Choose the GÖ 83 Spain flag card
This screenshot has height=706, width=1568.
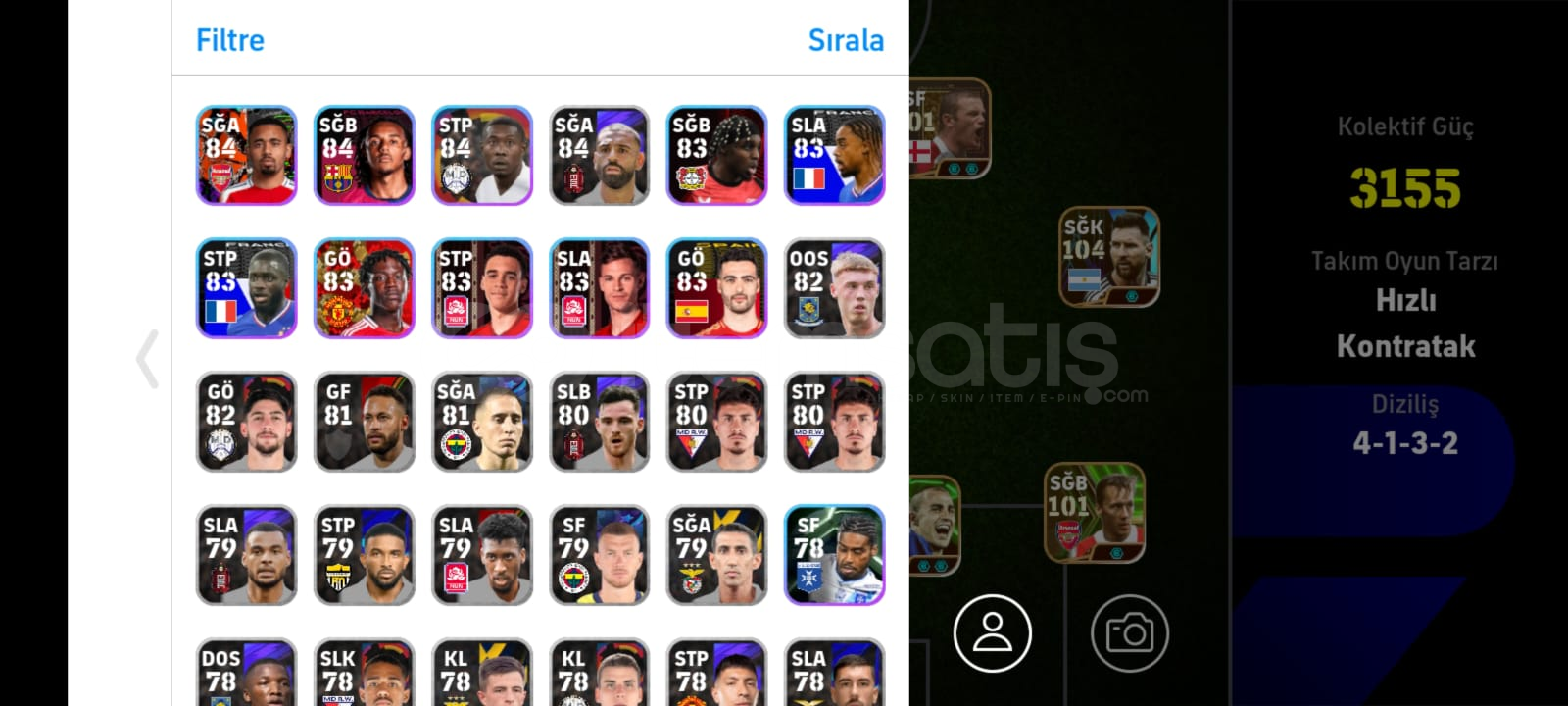tap(716, 288)
